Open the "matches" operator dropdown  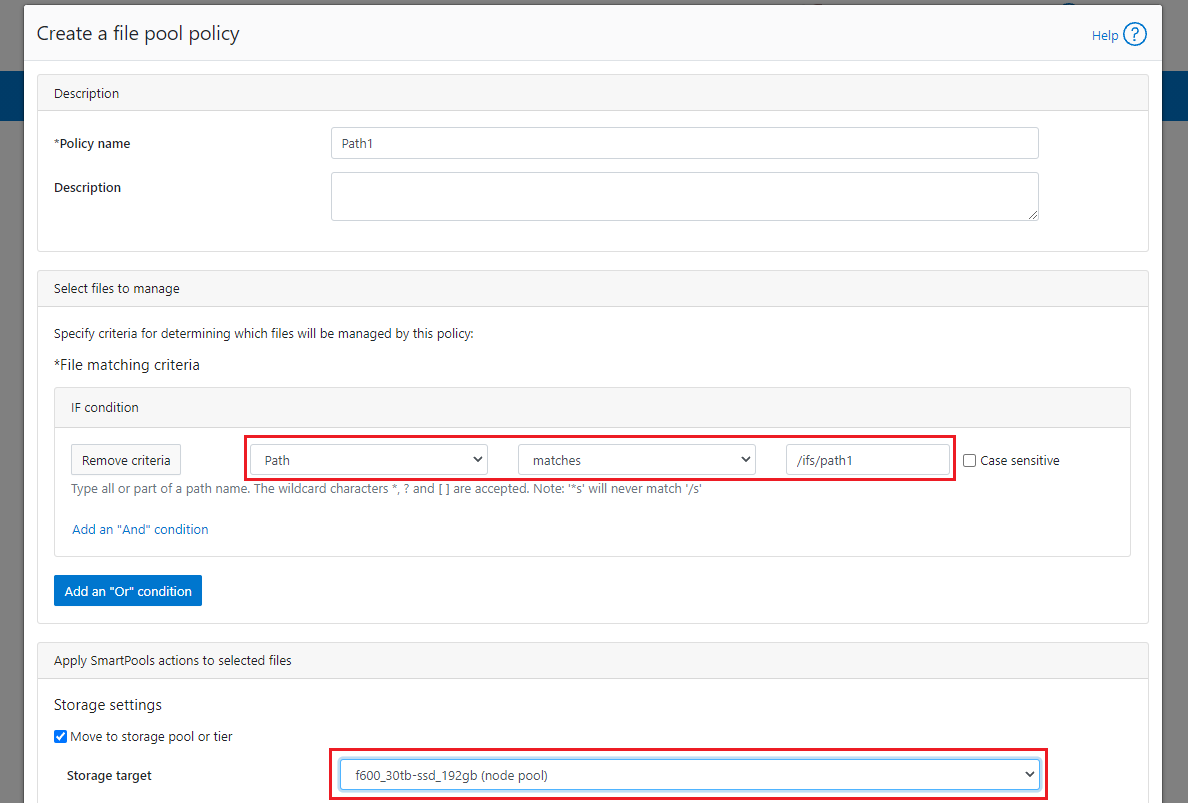(636, 459)
